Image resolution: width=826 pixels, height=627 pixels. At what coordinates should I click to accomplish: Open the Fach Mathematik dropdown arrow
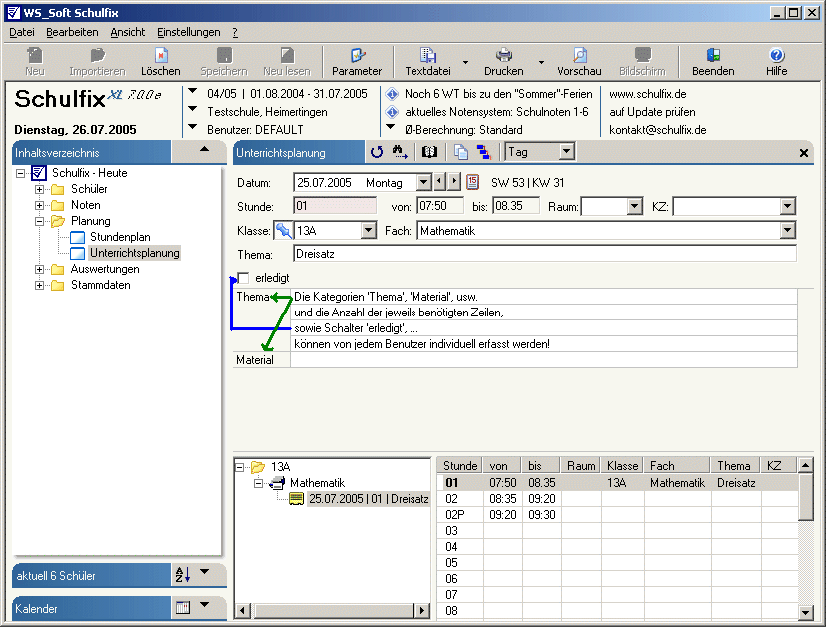click(x=788, y=230)
